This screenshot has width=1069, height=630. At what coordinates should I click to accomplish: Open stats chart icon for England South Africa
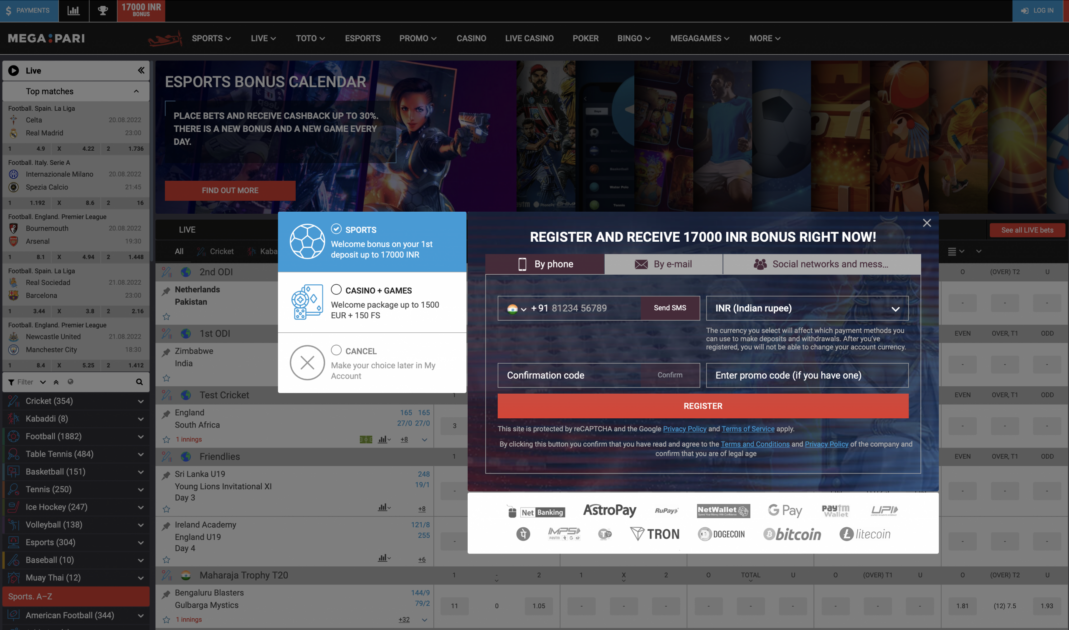click(384, 440)
